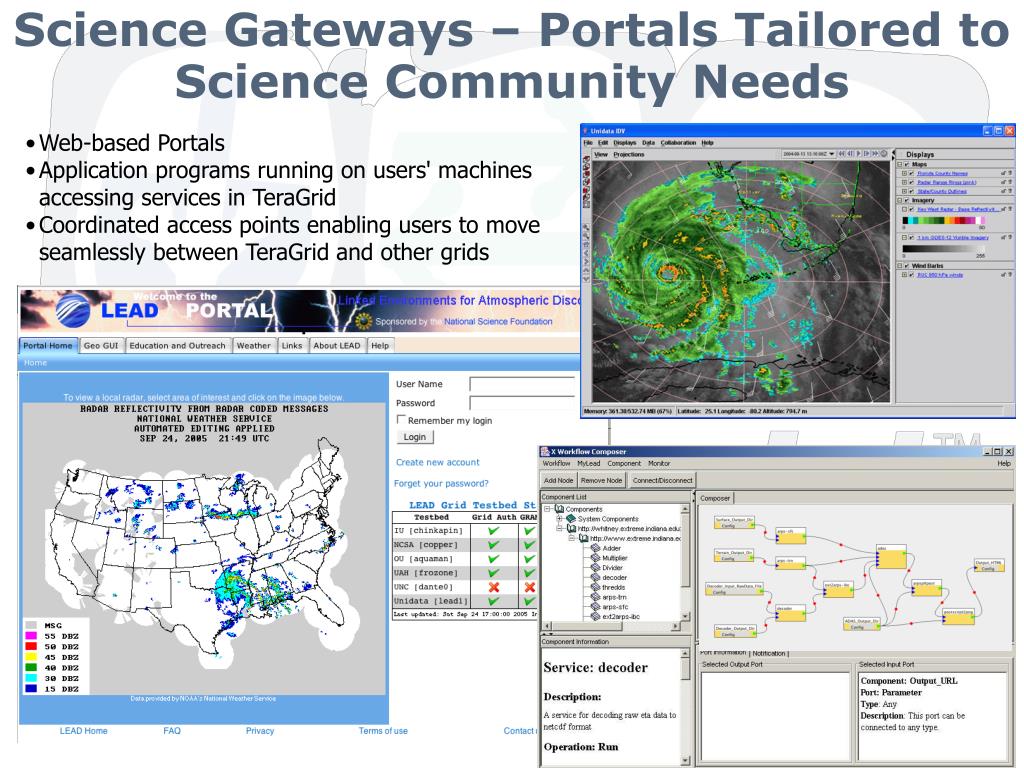Screen dimensions: 1024x768
Task: Click IDV go-to-end animation button
Action: point(875,154)
